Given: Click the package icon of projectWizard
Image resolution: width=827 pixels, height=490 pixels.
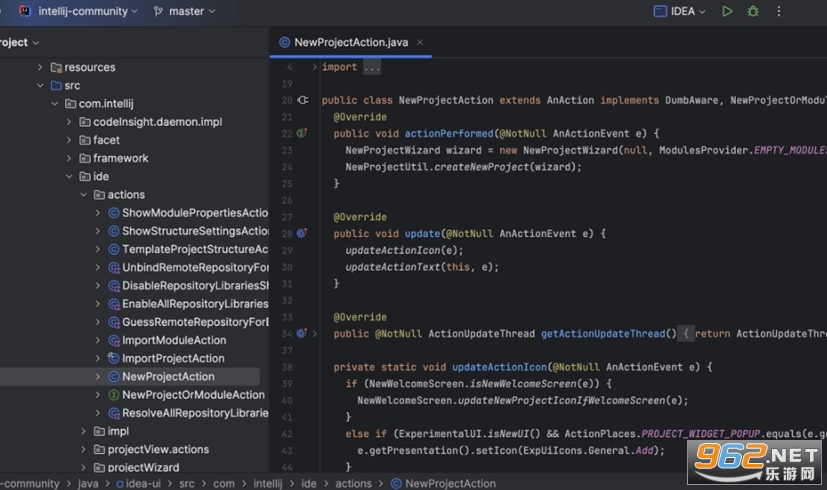Looking at the screenshot, I should [x=99, y=467].
